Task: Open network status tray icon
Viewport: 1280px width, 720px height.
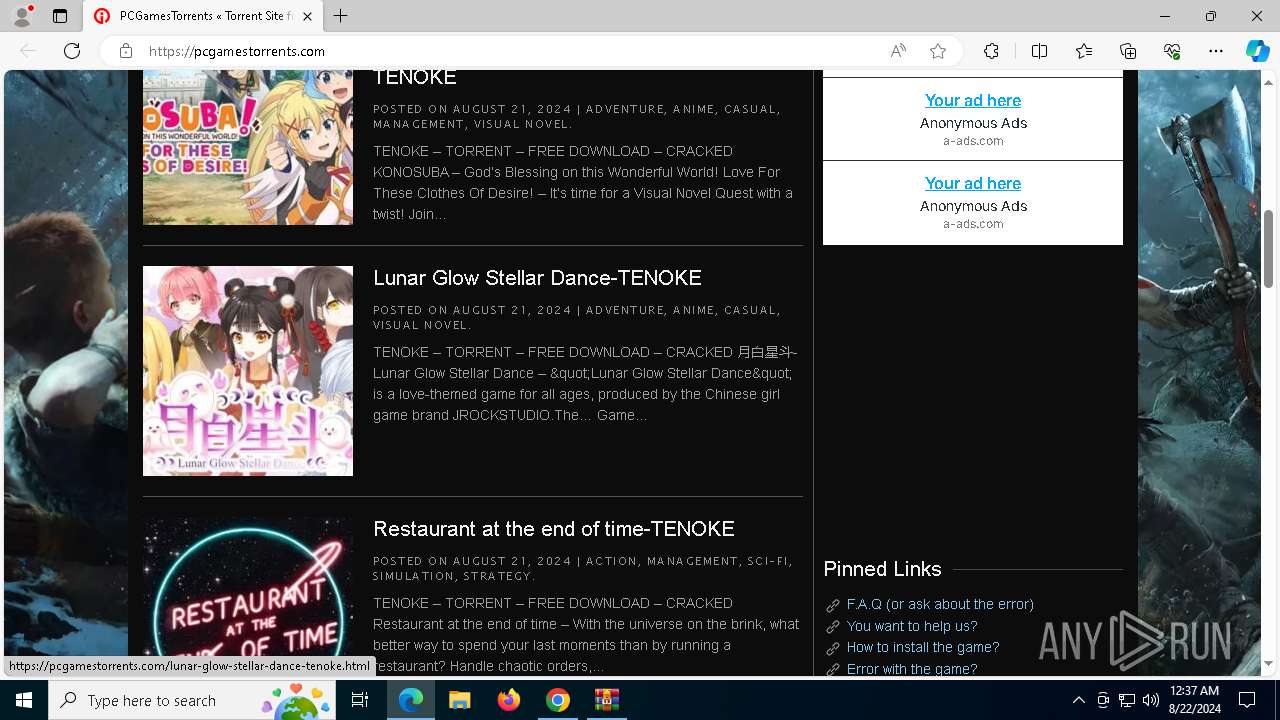Action: pyautogui.click(x=1127, y=700)
